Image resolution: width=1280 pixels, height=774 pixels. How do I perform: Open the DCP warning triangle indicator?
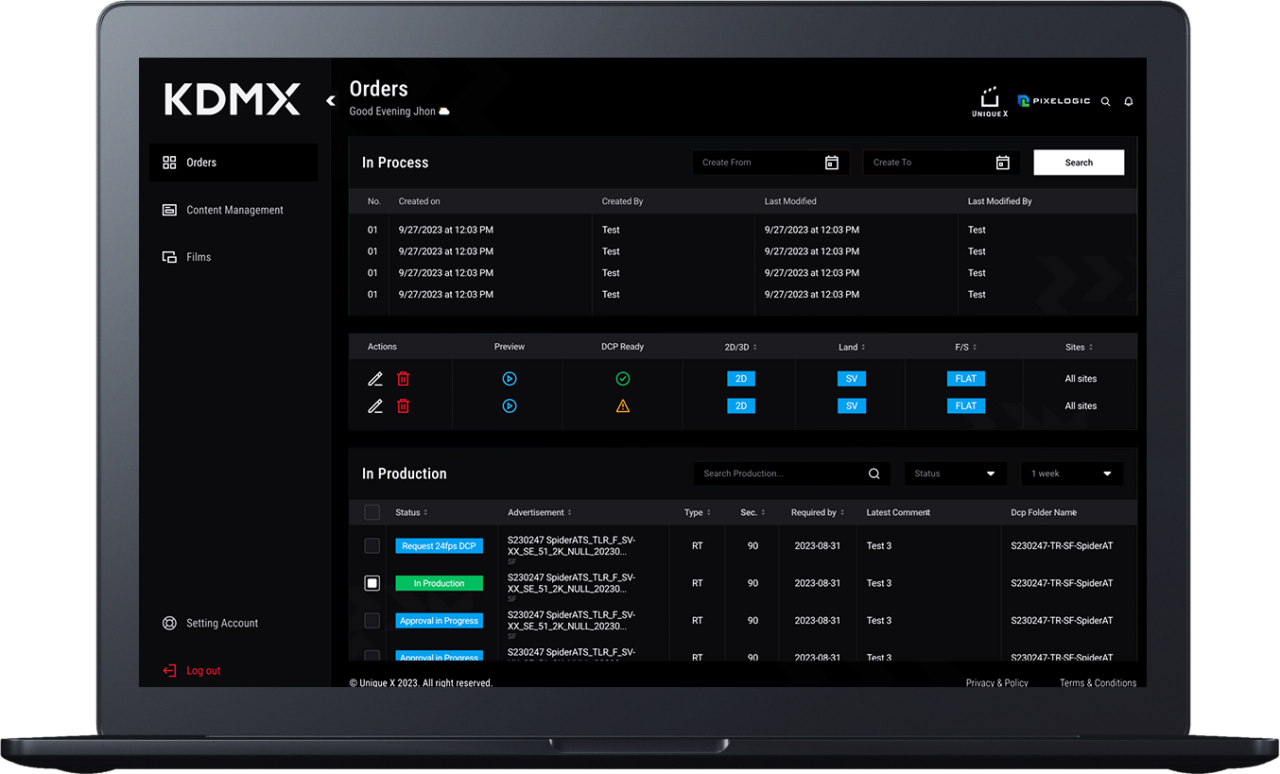click(624, 405)
